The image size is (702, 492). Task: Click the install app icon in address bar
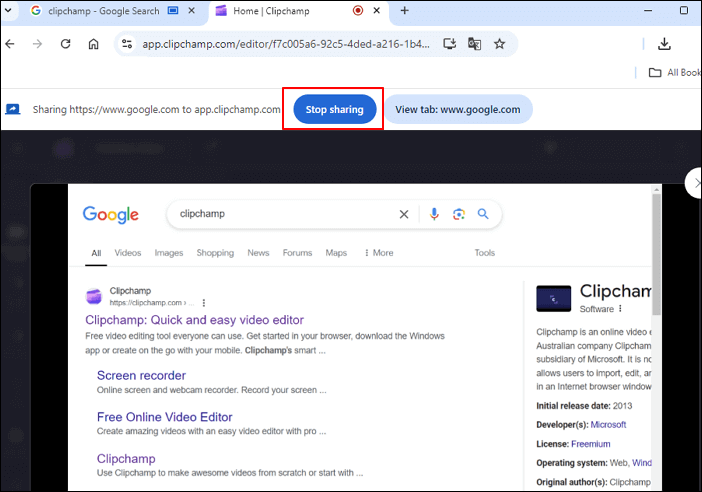(x=450, y=44)
